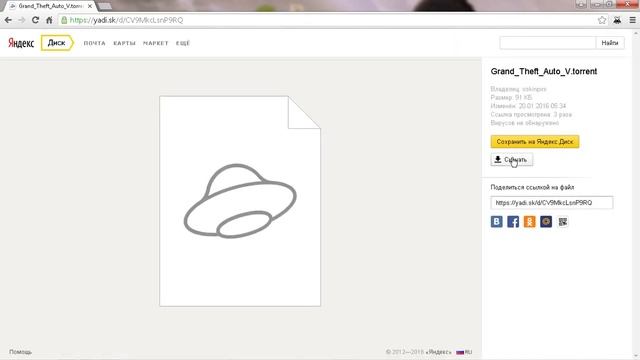Click the Скачать download button
This screenshot has width=640, height=360.
(511, 160)
